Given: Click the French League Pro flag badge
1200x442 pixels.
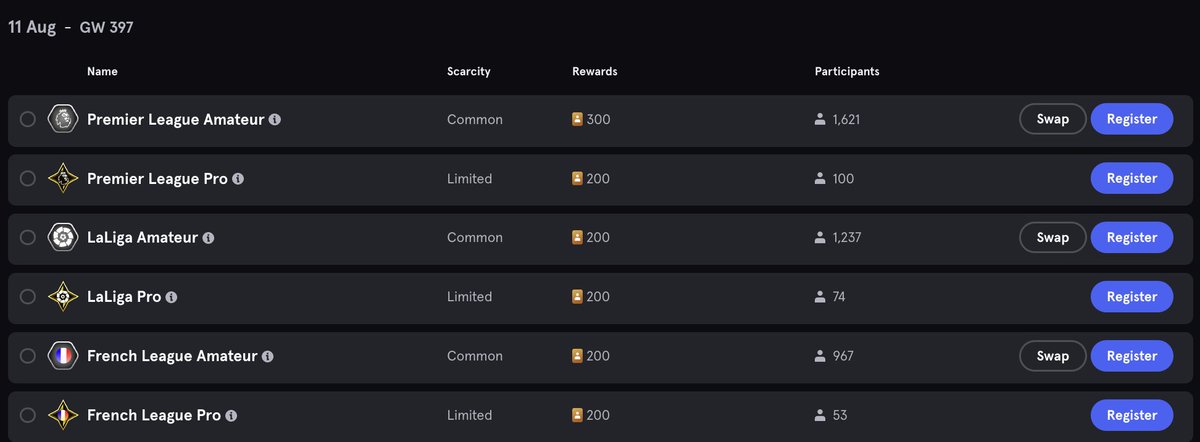Looking at the screenshot, I should click(63, 415).
